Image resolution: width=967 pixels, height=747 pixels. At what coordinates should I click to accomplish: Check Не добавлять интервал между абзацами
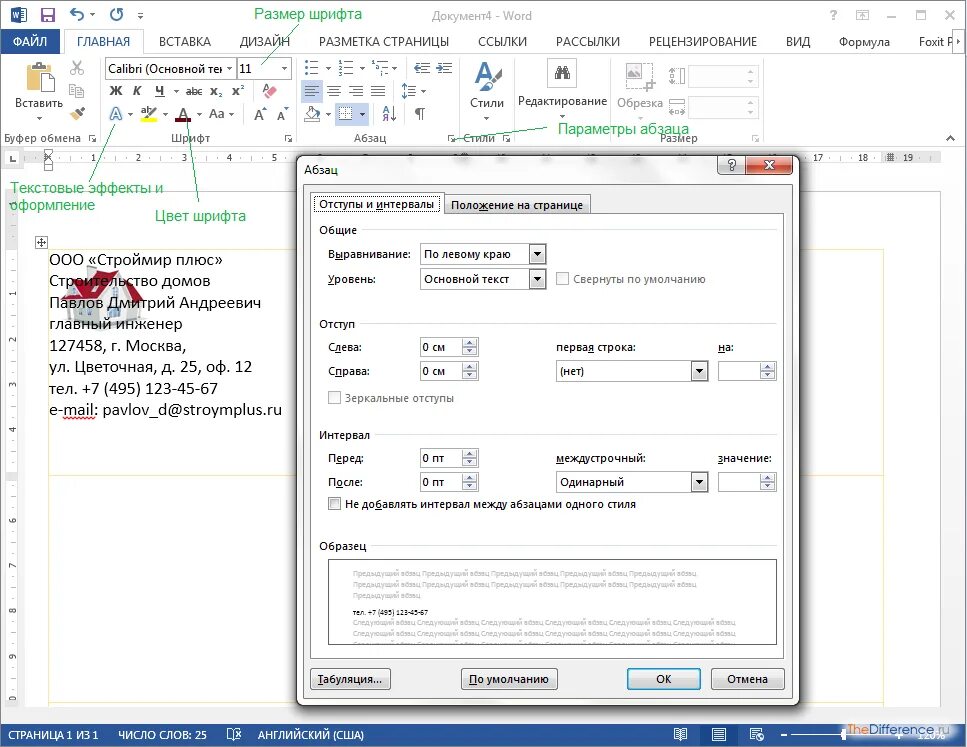334,504
